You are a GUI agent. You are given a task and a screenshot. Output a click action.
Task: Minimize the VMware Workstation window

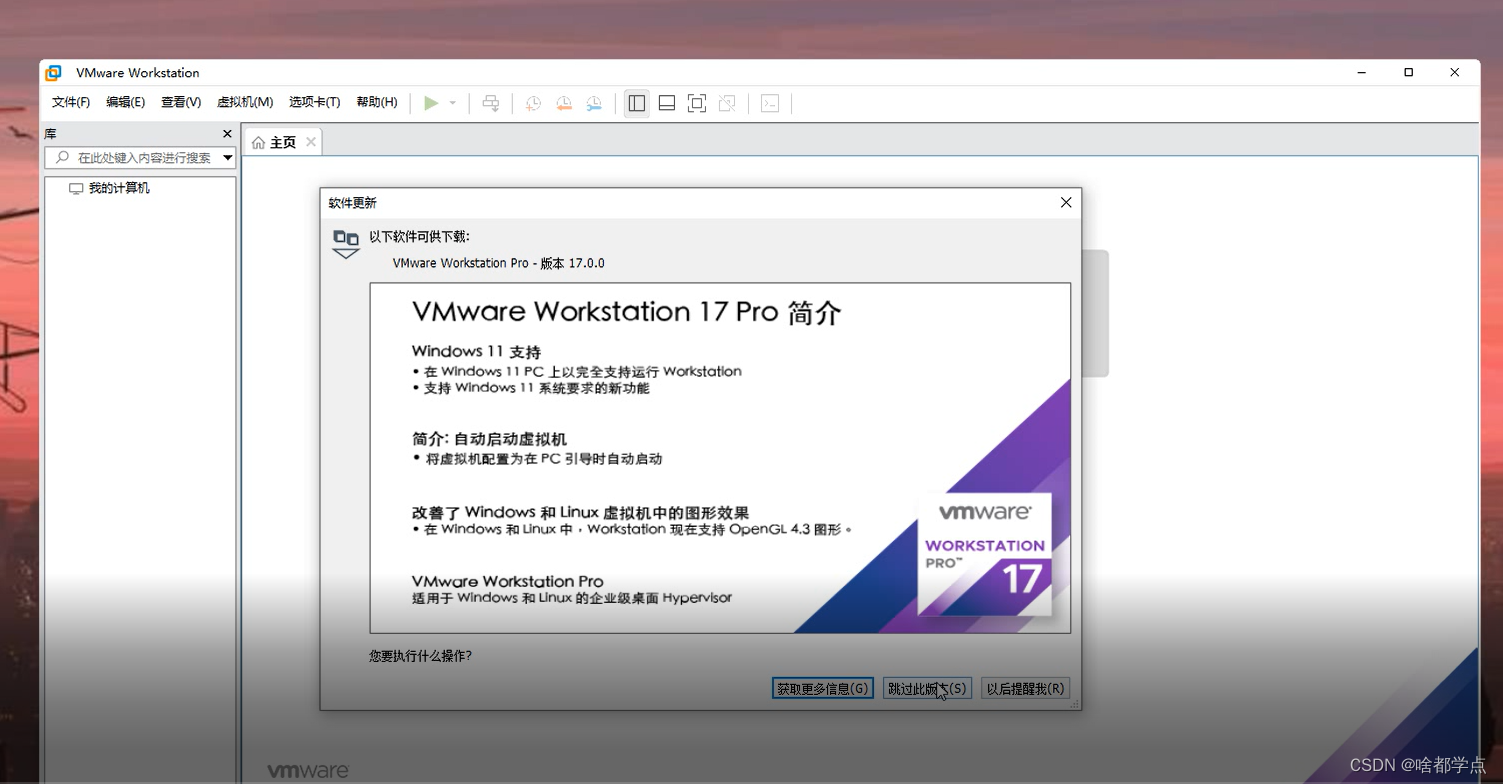[1362, 72]
